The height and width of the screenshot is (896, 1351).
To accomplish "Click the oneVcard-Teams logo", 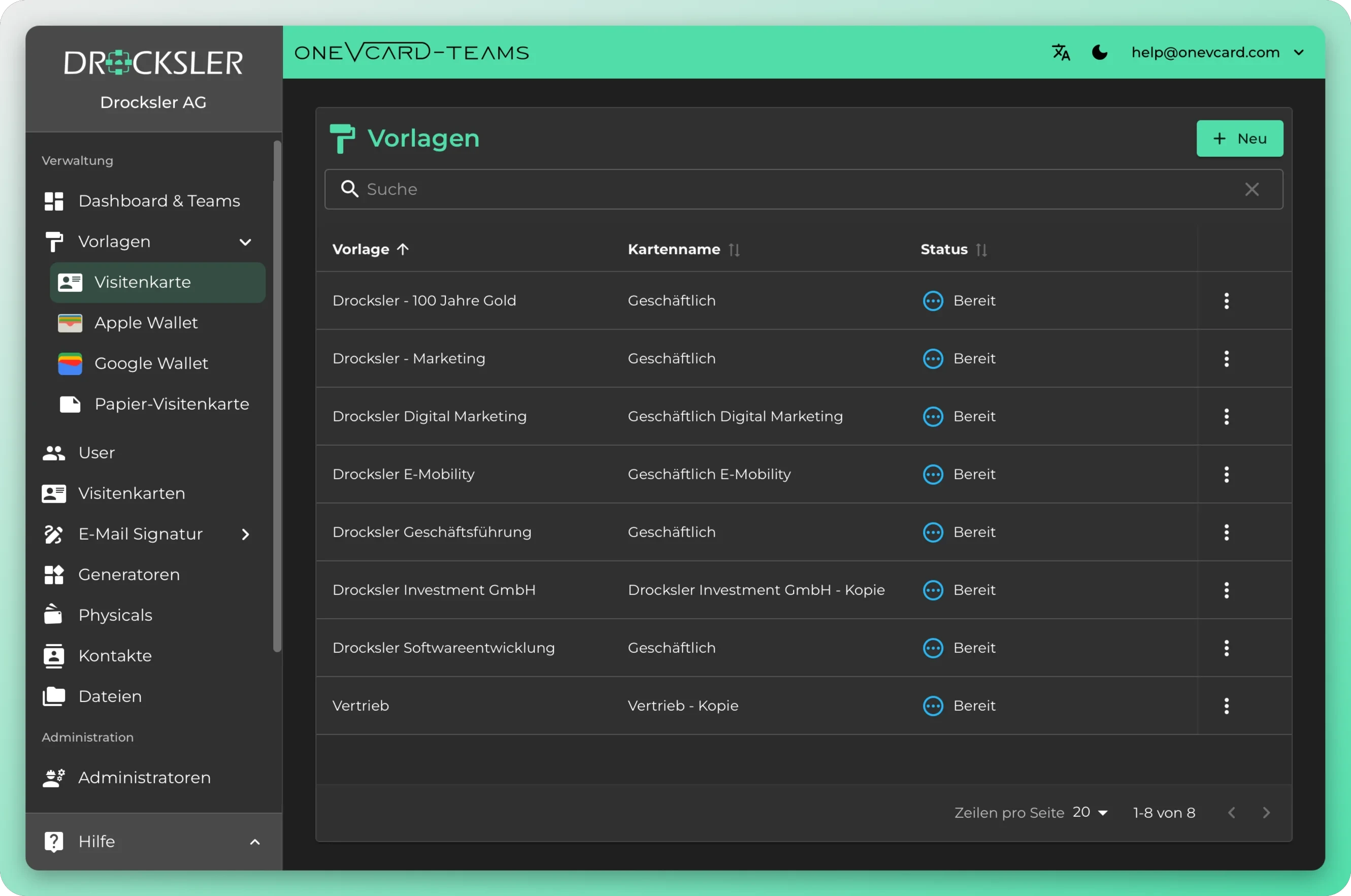I will (411, 52).
